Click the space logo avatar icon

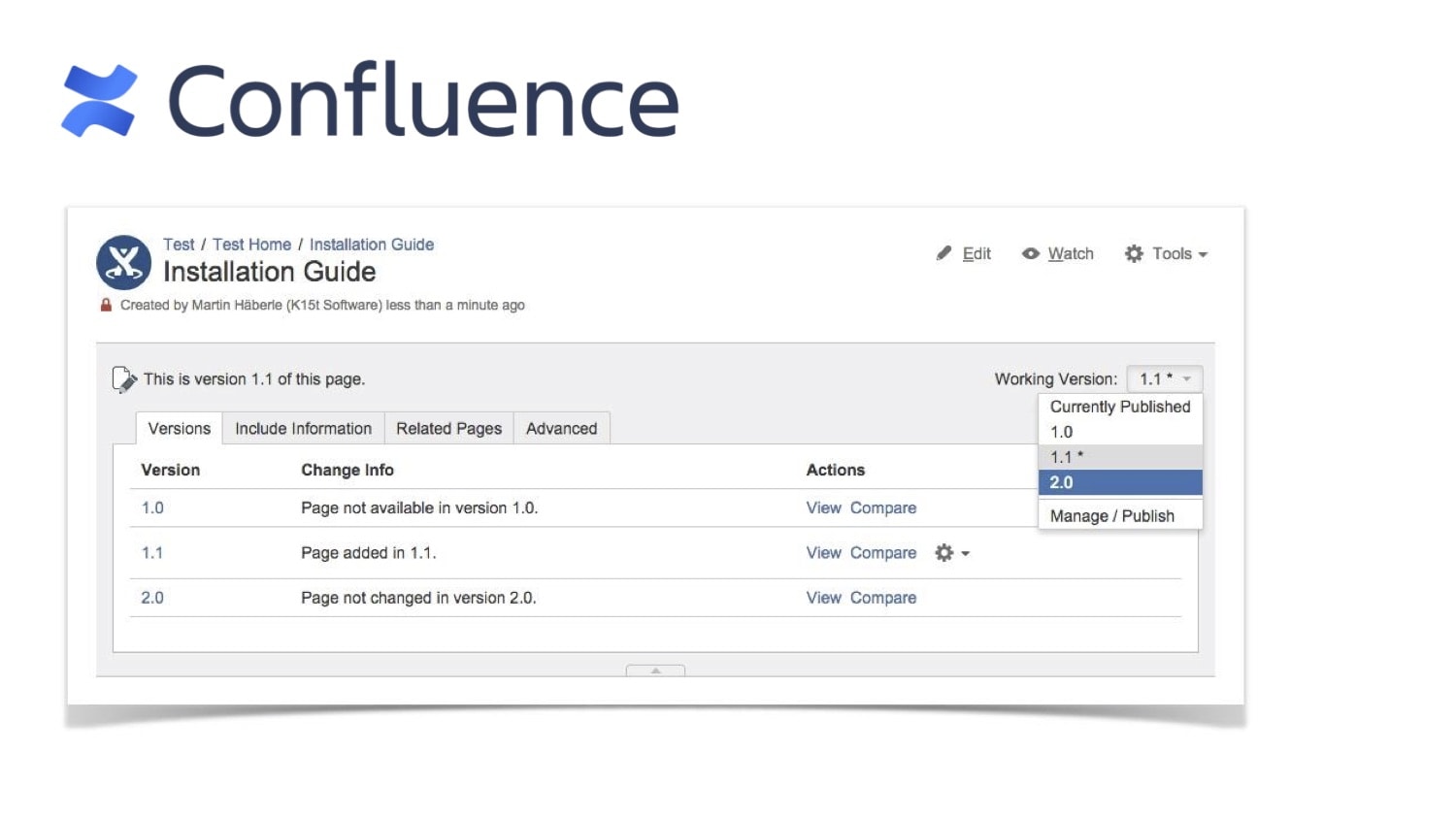123,262
